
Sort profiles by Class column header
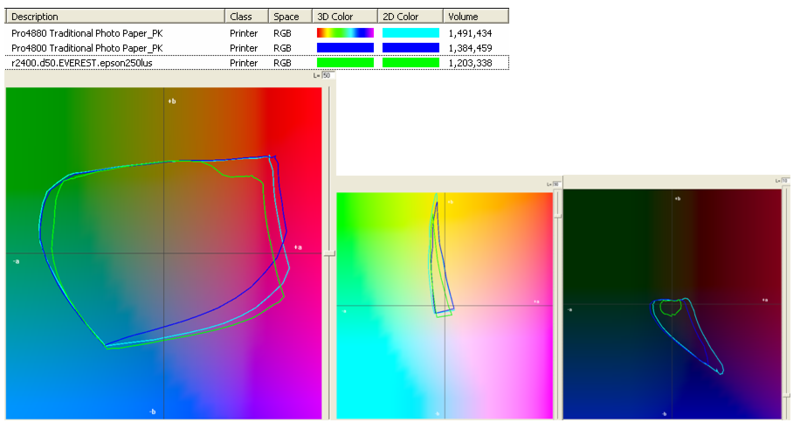click(246, 16)
